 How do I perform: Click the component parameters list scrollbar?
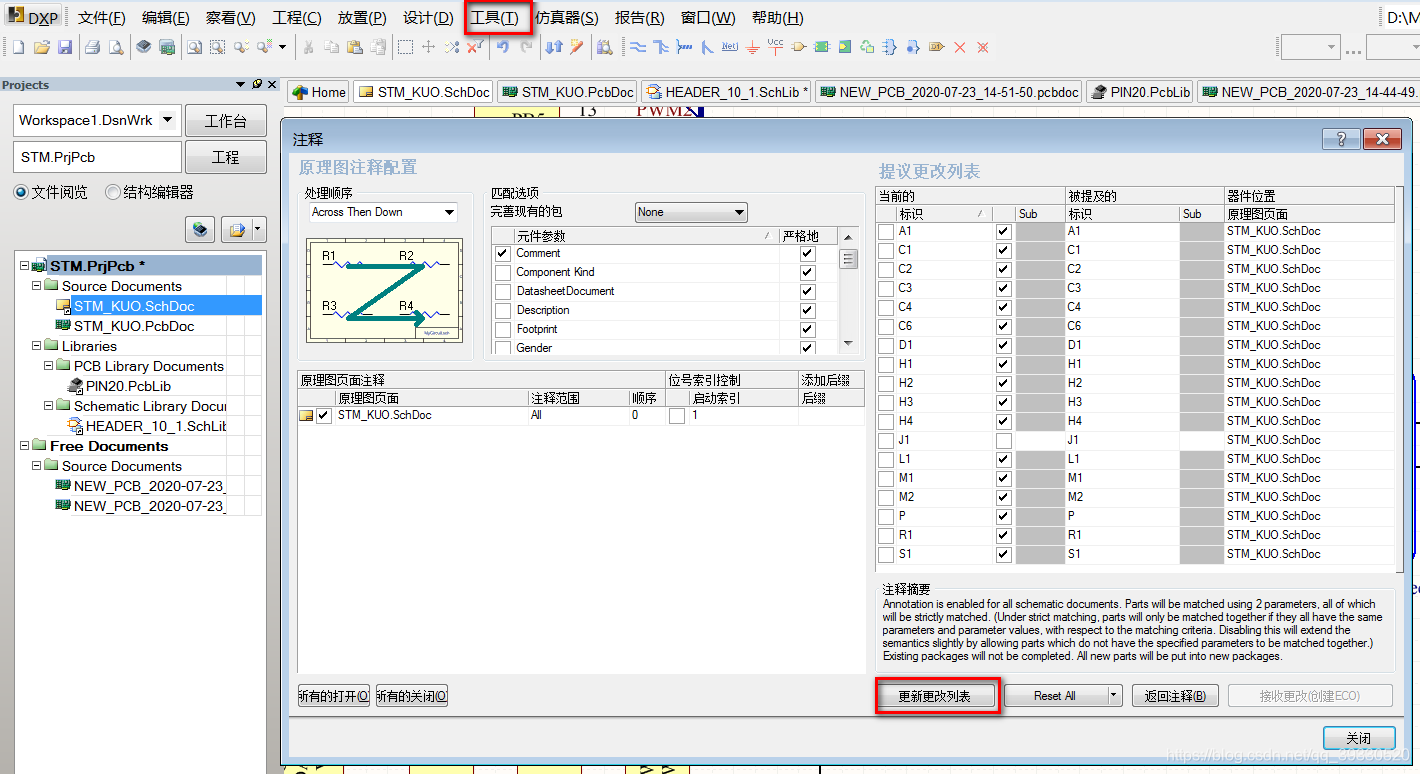(x=849, y=291)
